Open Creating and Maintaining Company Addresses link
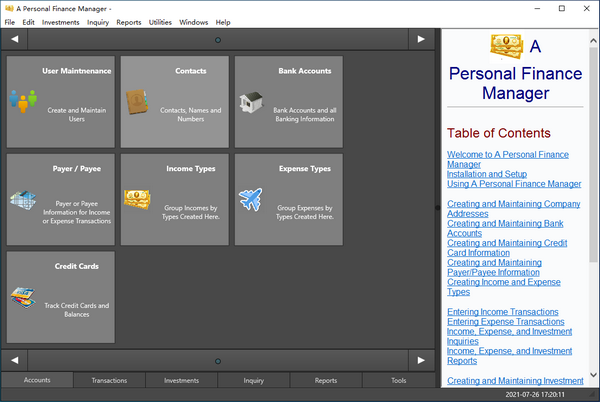This screenshot has width=600, height=402. pos(514,209)
